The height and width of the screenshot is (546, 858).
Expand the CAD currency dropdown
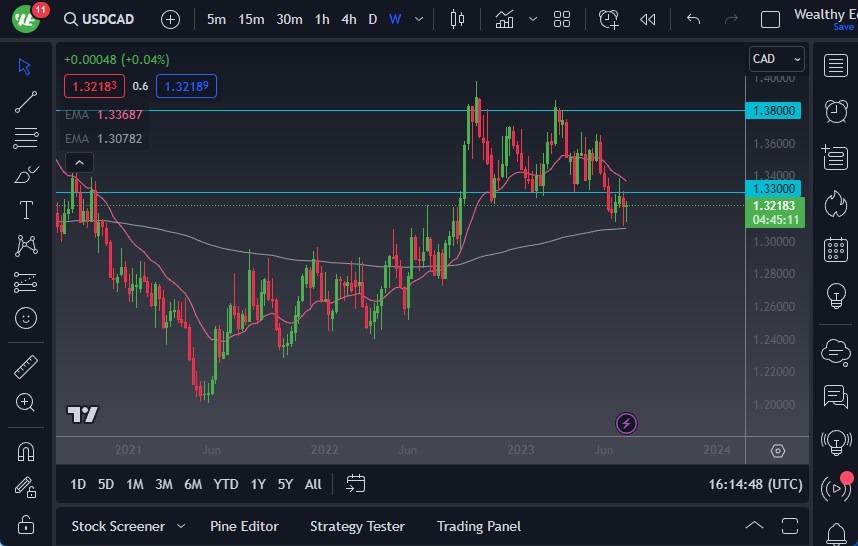coord(776,59)
